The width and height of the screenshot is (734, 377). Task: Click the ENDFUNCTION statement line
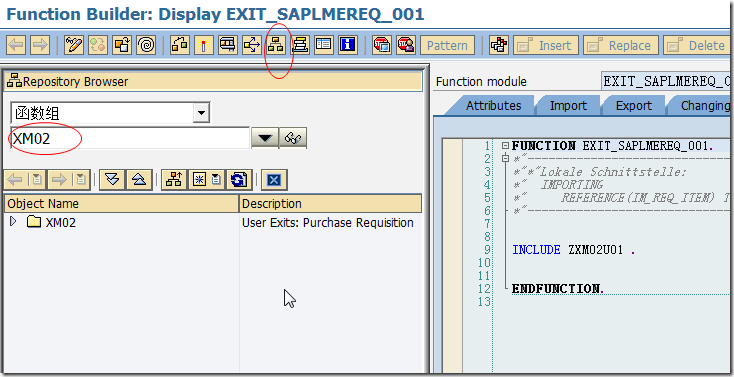point(558,288)
